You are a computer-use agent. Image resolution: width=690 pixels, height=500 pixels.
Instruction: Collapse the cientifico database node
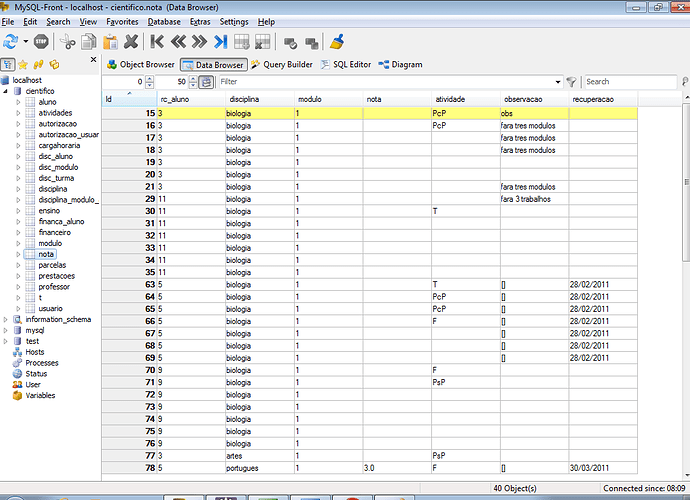(x=5, y=91)
